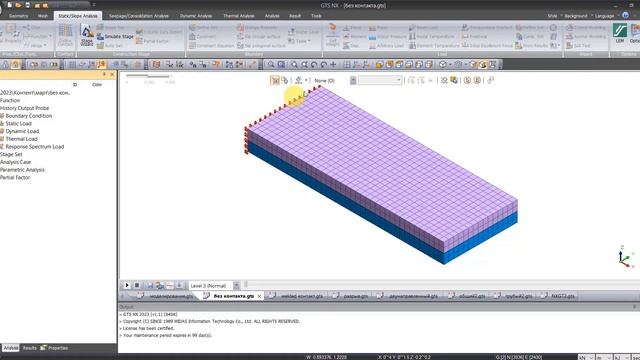Open the Analysis ribbon tab

tap(272, 16)
